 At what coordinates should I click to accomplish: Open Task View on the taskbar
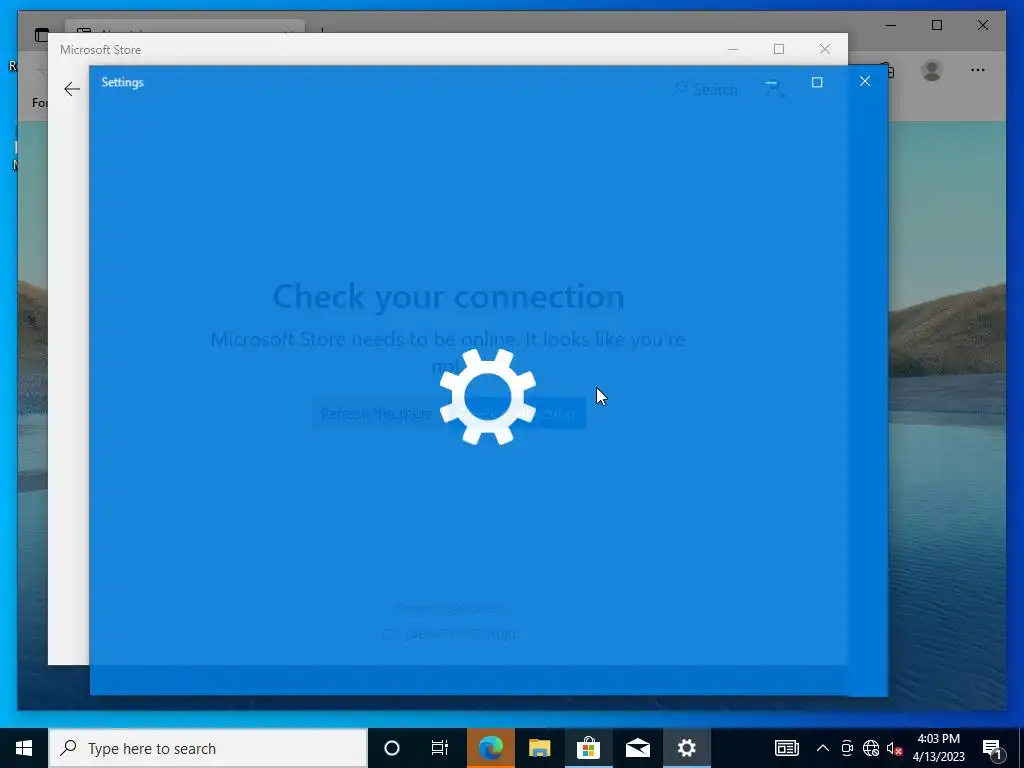tap(440, 748)
